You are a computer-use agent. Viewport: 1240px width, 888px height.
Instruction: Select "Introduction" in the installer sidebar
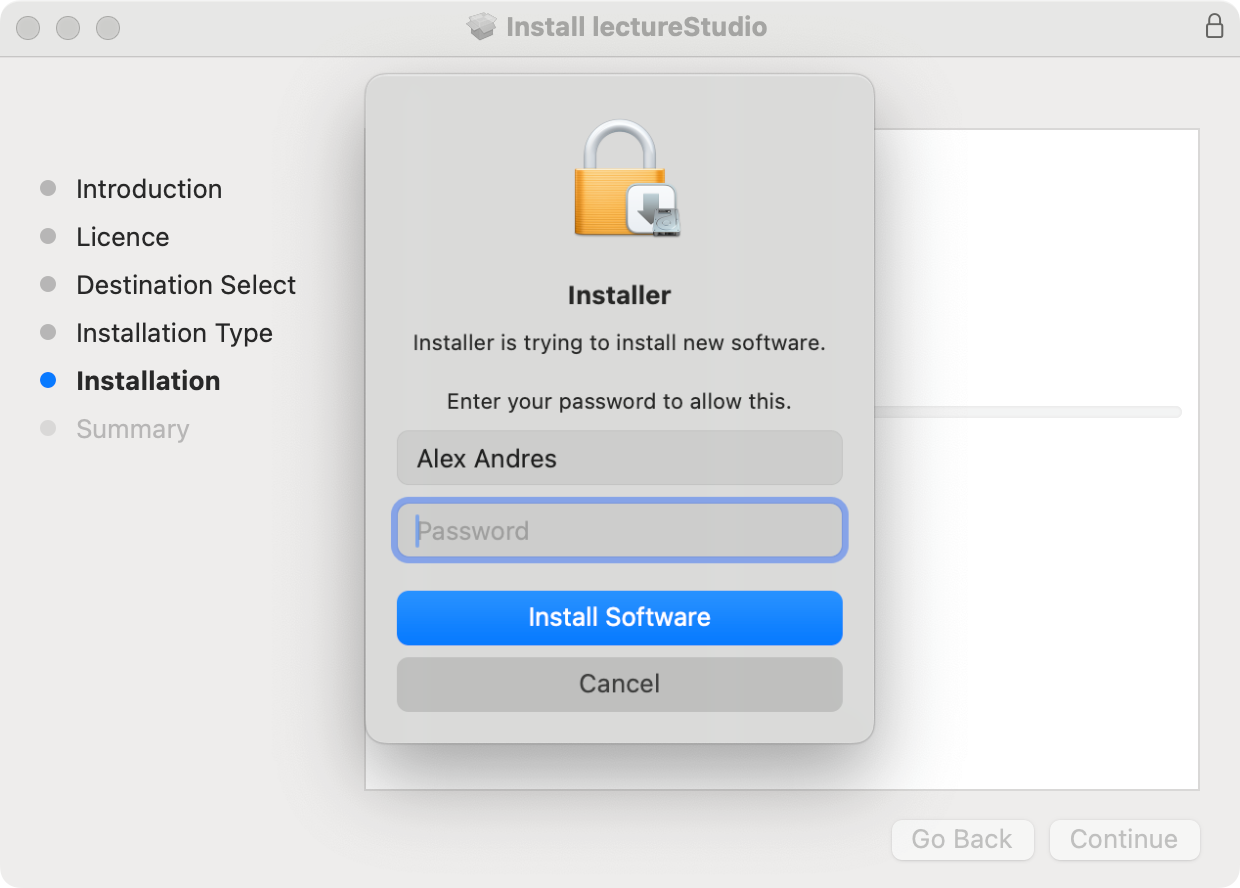[148, 188]
